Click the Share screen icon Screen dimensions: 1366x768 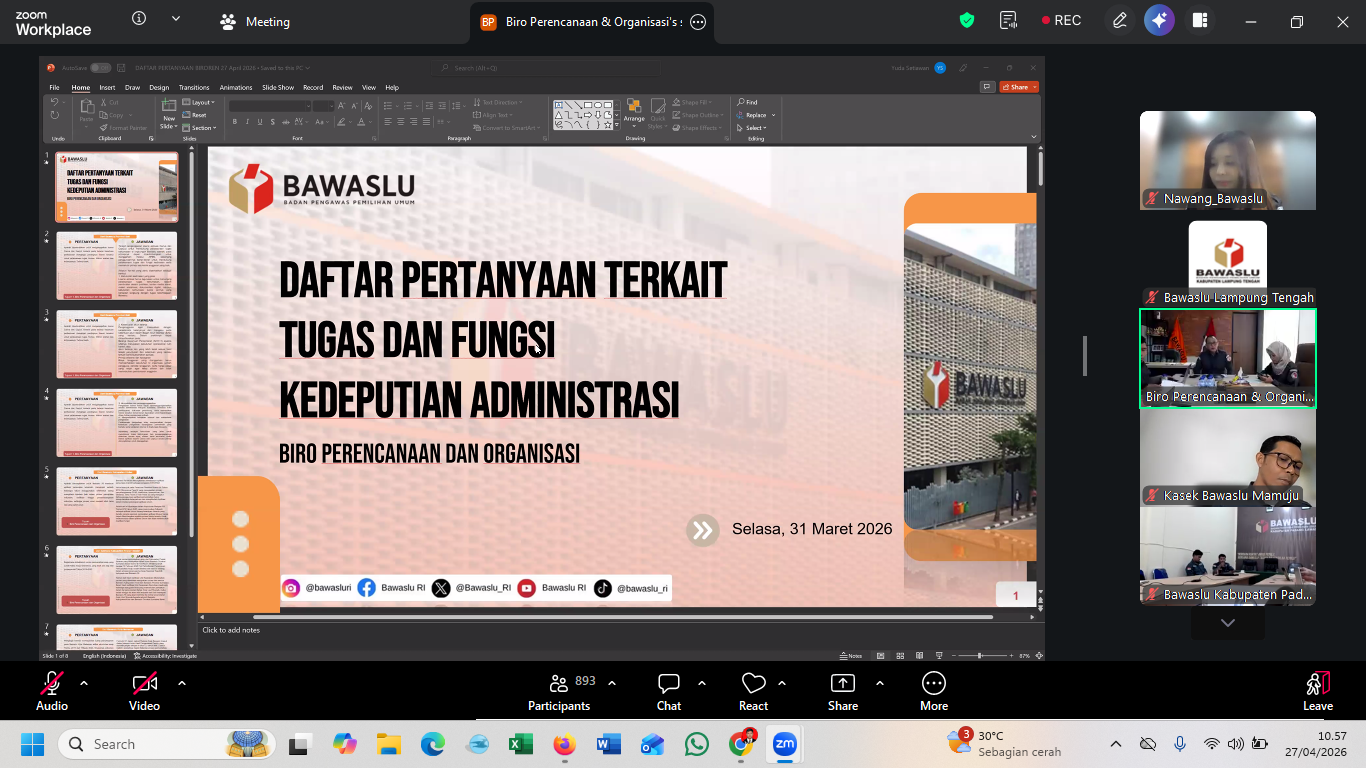pyautogui.click(x=843, y=691)
